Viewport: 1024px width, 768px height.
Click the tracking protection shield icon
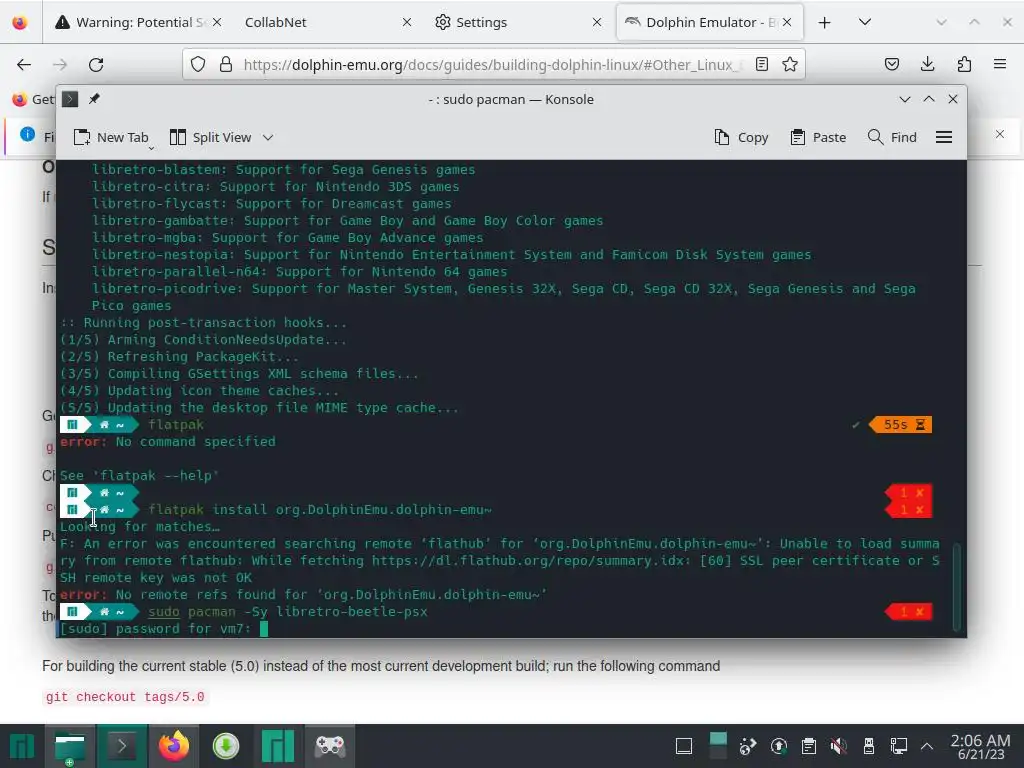198,64
